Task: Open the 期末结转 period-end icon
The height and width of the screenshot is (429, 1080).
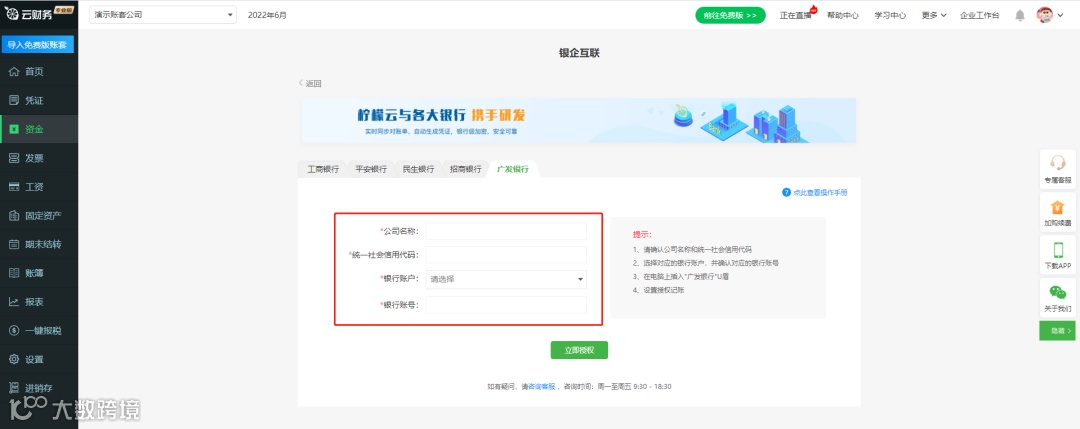Action: [14, 244]
